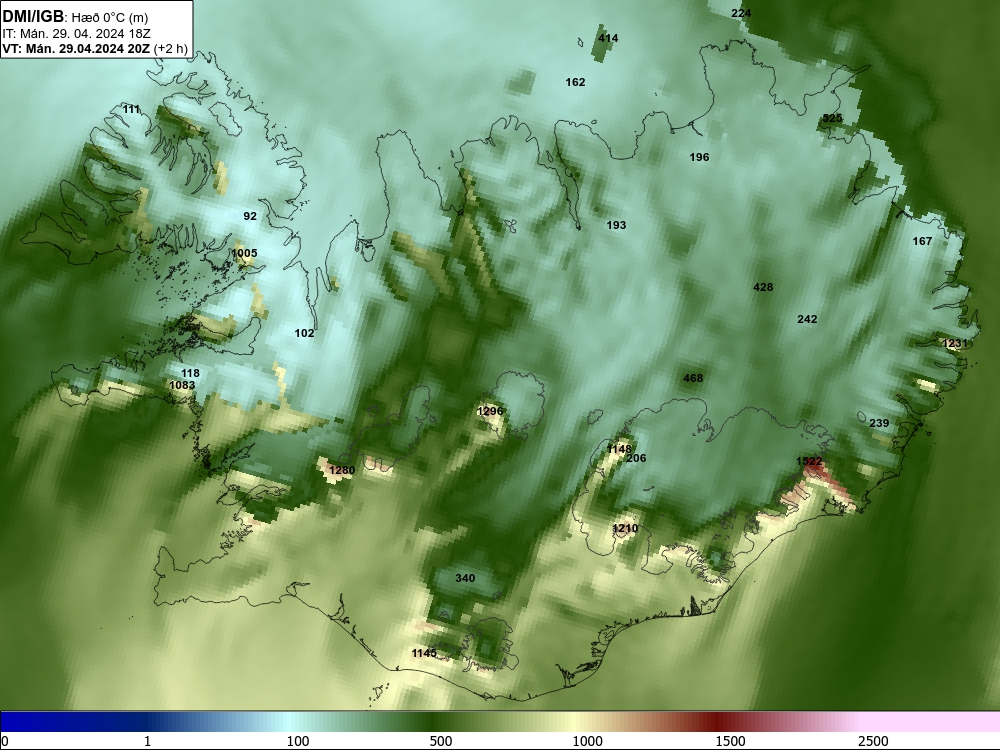Image resolution: width=1000 pixels, height=750 pixels.
Task: Click the map value 1210
Action: [625, 528]
